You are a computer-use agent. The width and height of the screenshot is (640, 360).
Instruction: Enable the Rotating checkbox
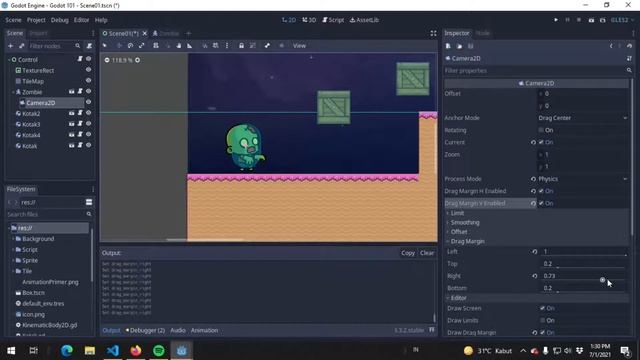coord(541,130)
